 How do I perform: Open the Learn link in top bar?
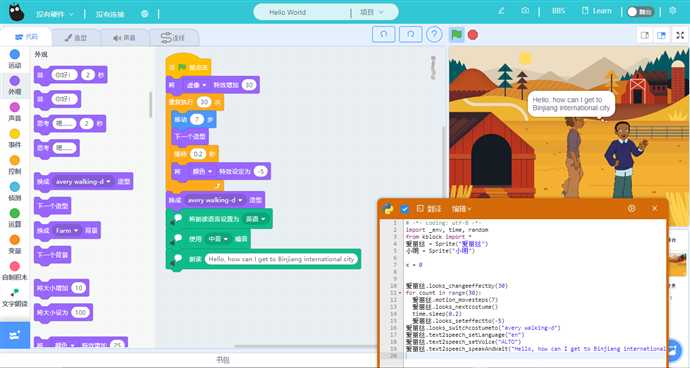597,11
